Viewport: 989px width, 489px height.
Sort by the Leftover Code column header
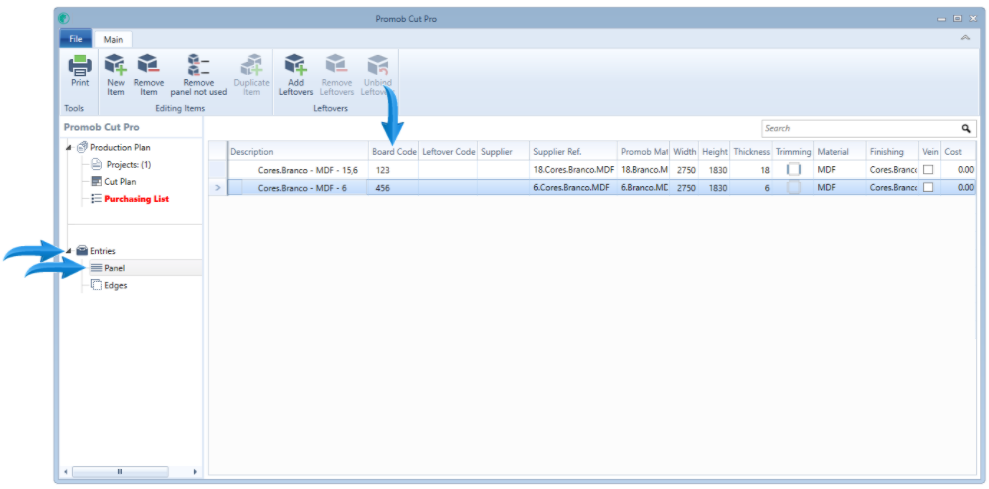click(x=448, y=152)
